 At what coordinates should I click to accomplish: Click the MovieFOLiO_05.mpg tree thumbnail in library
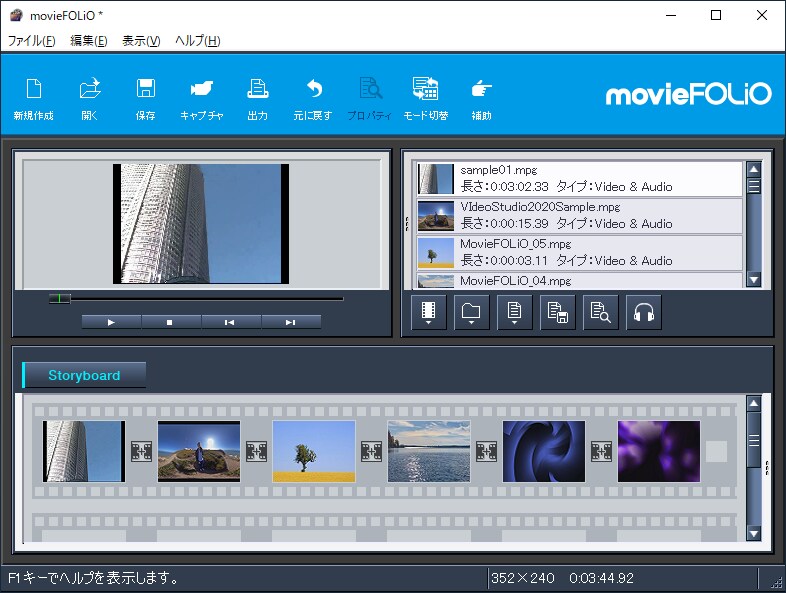pyautogui.click(x=436, y=253)
